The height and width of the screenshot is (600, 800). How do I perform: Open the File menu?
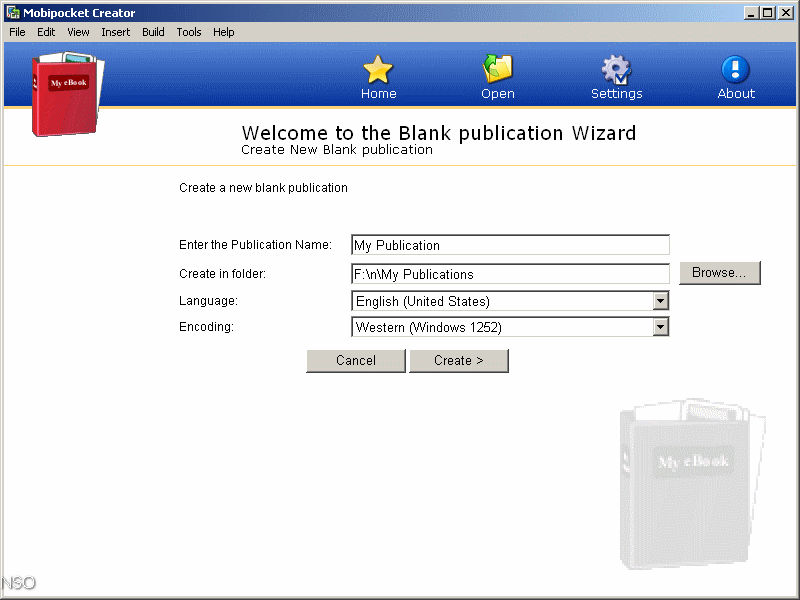pyautogui.click(x=16, y=31)
